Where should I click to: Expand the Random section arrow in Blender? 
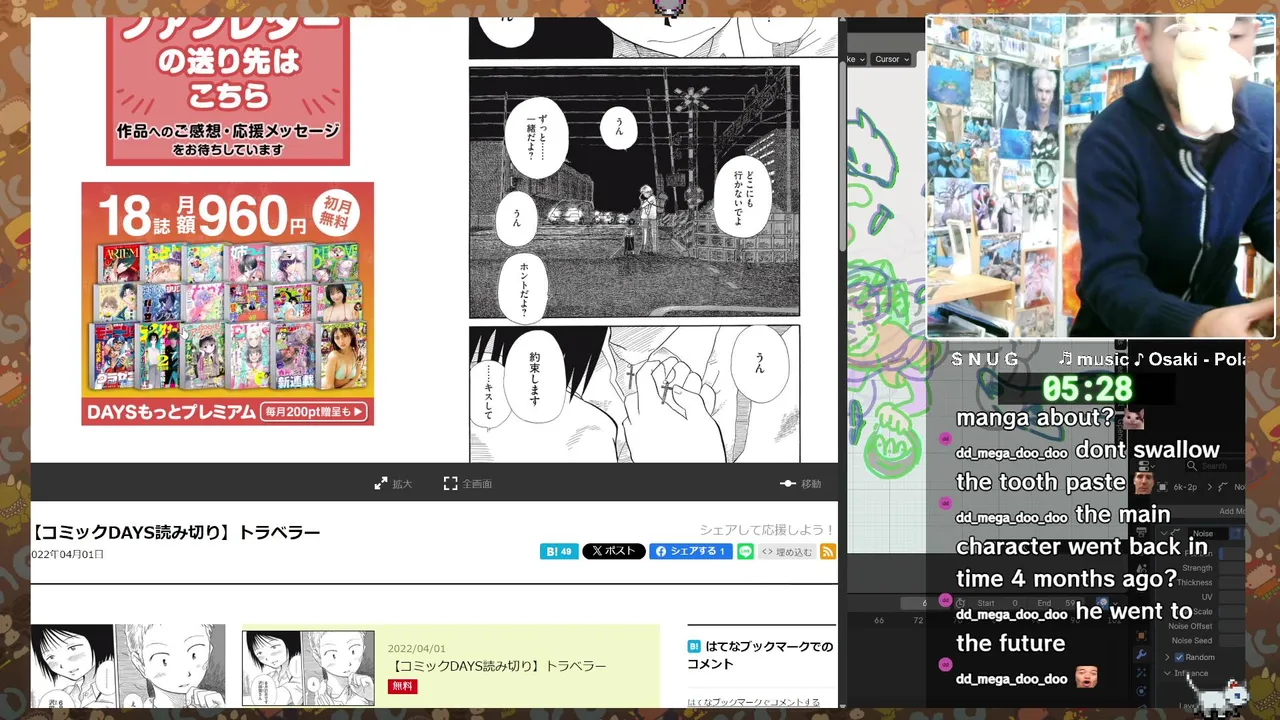pyautogui.click(x=1167, y=657)
